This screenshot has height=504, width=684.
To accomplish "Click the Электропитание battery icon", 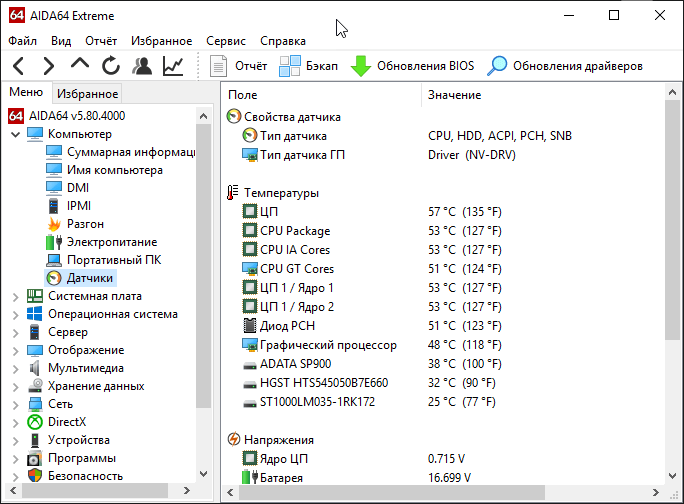I will tap(54, 242).
